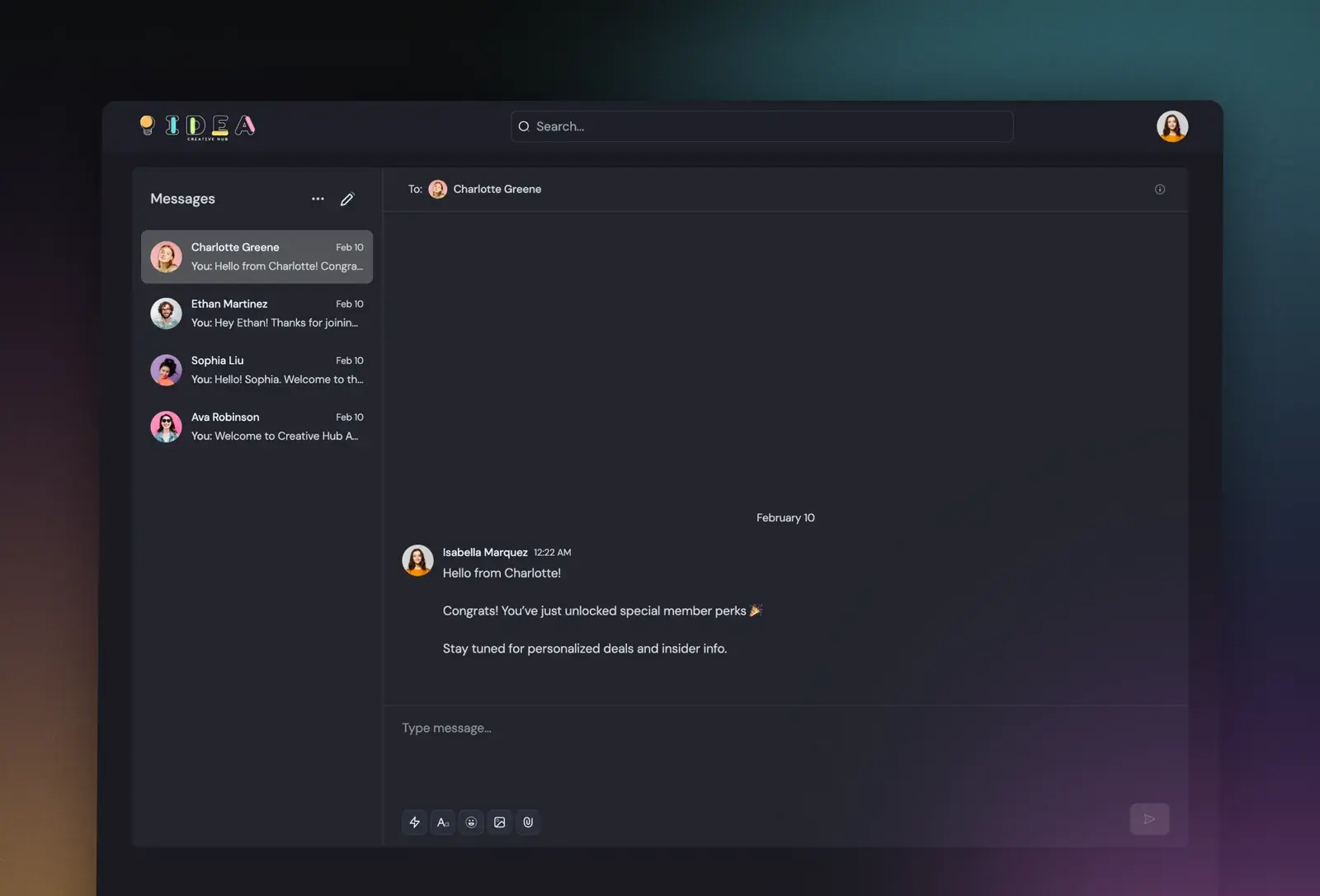Open the profile avatar in top right
Image resolution: width=1320 pixels, height=896 pixels.
pos(1171,126)
